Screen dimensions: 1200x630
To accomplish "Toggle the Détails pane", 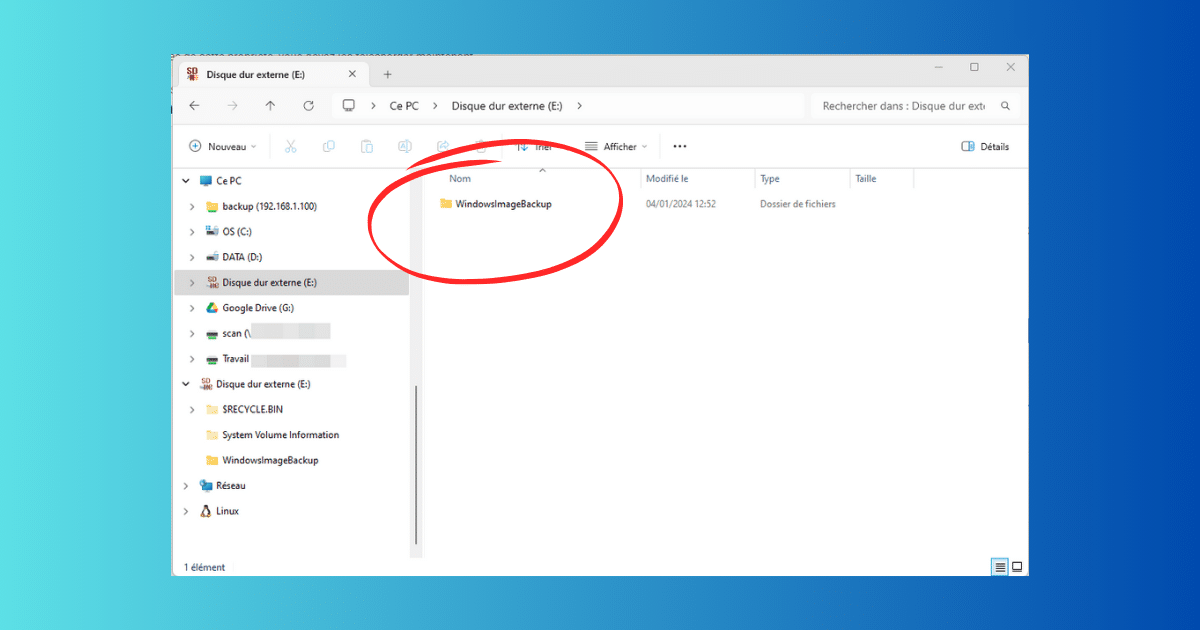I will [985, 147].
